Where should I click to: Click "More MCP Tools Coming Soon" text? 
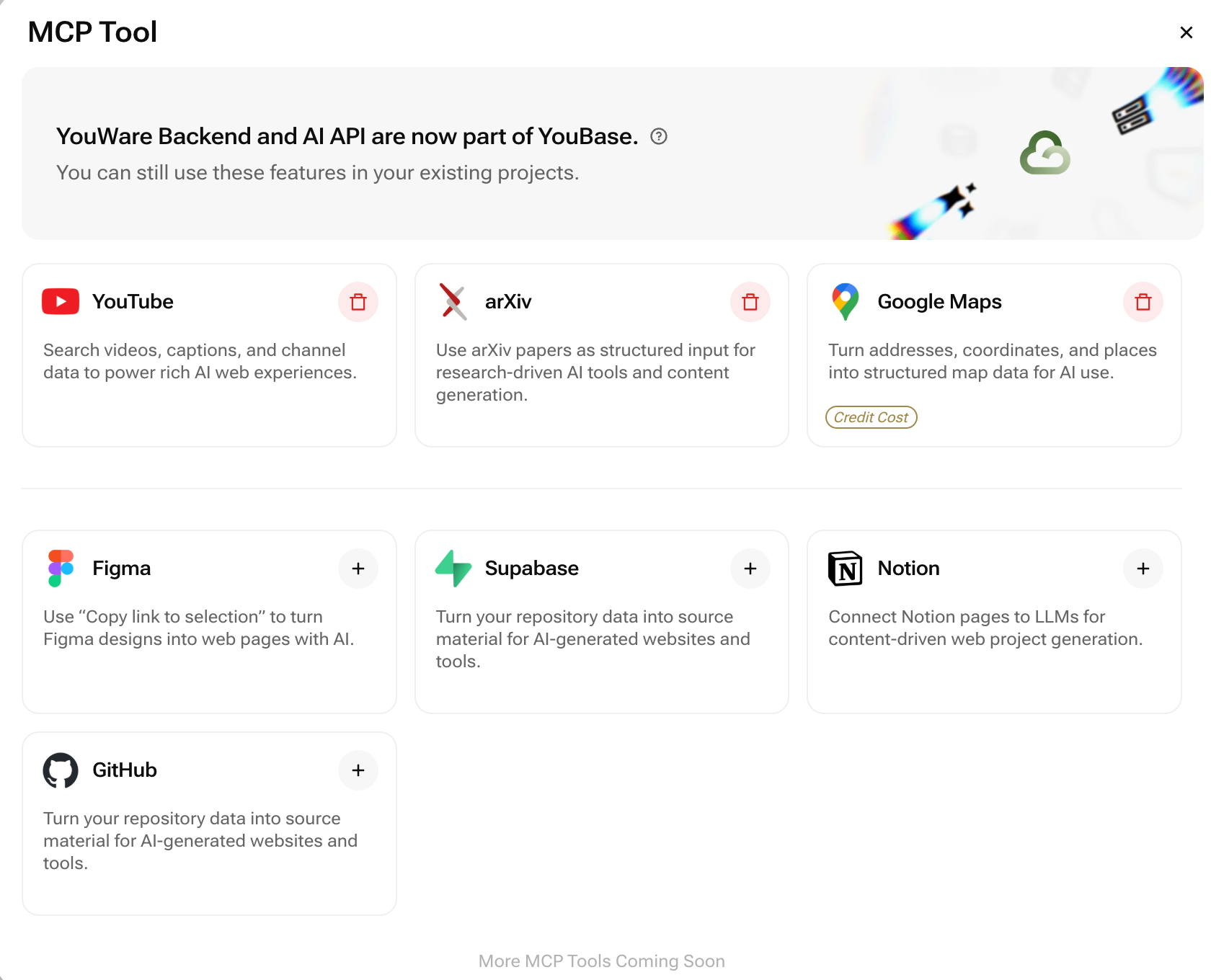tap(602, 961)
